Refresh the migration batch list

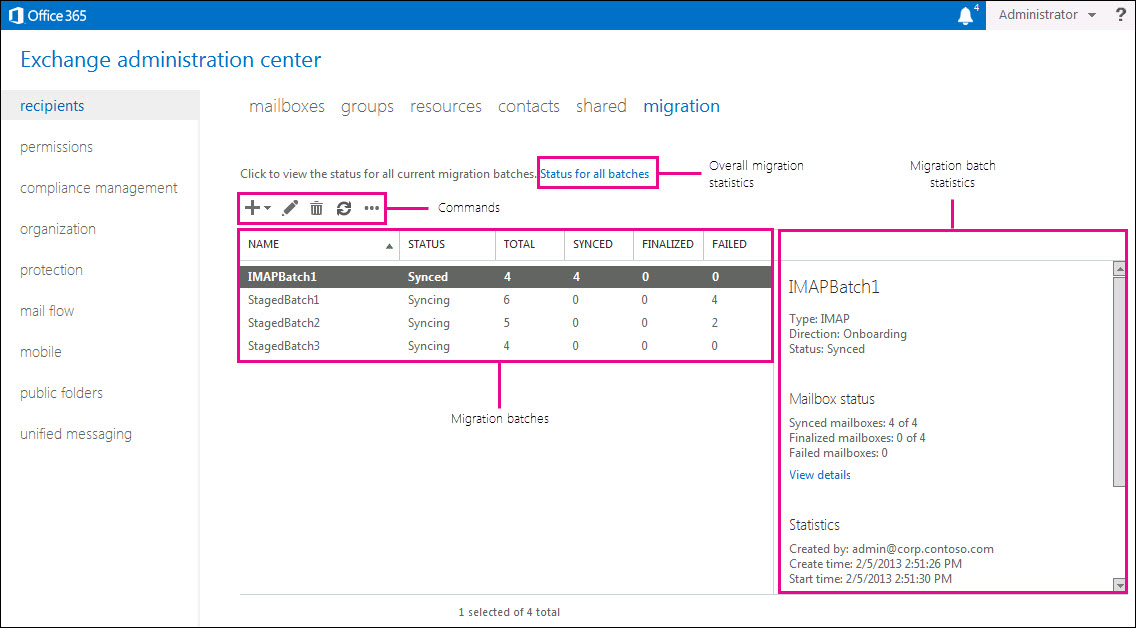[344, 209]
